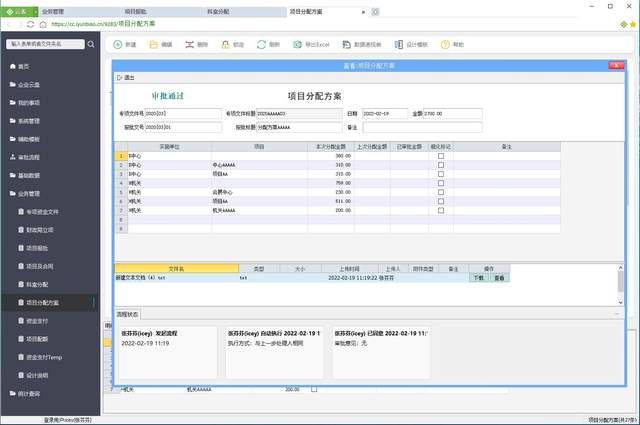Click the attachment list scroll-up arrow
The height and width of the screenshot is (425, 640).
tap(620, 268)
